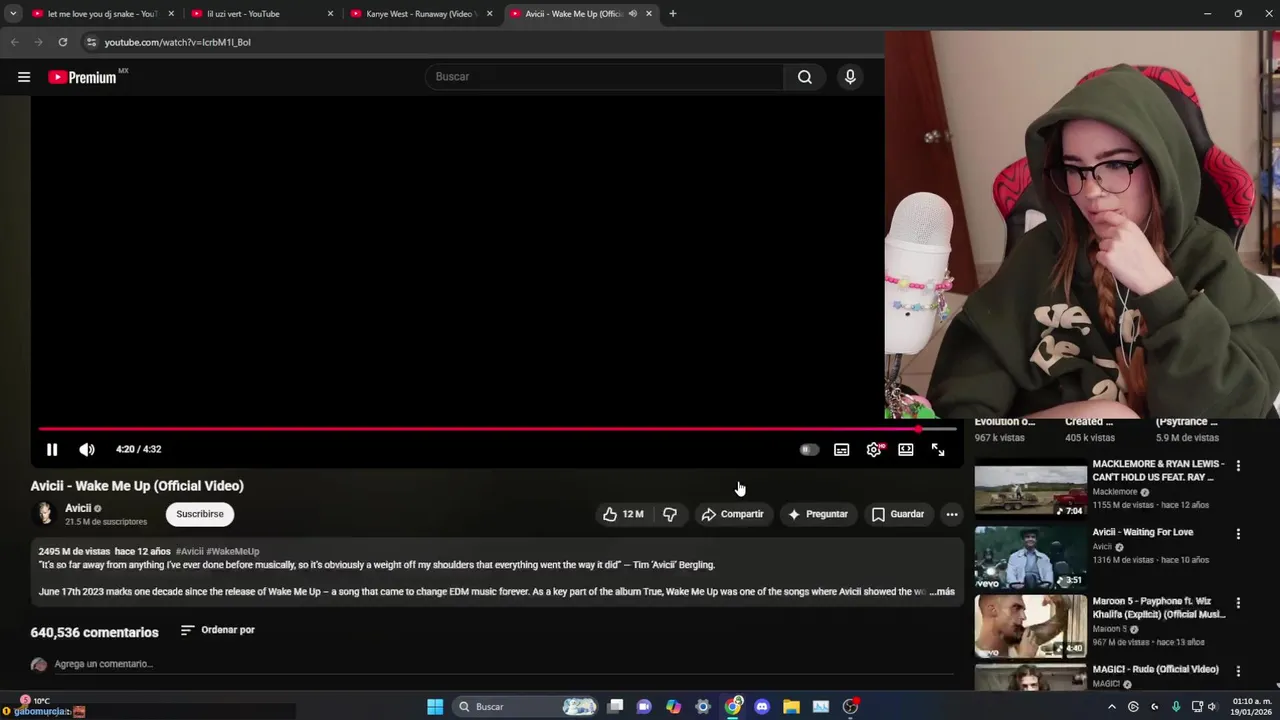This screenshot has width=1280, height=720.
Task: Open Avicii channel avatar
Action: click(x=44, y=514)
